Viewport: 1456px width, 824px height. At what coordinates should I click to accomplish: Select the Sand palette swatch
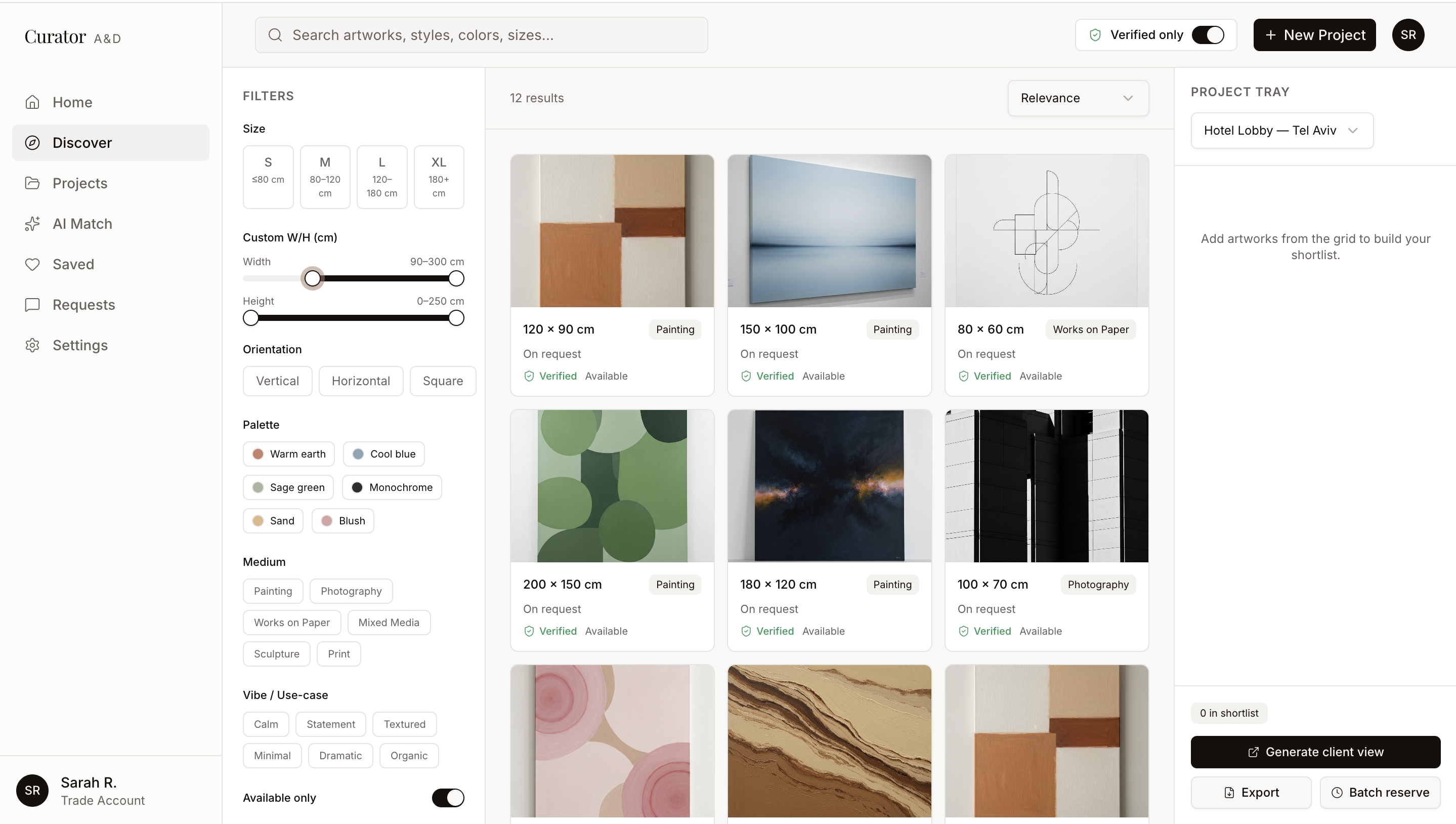pyautogui.click(x=273, y=521)
